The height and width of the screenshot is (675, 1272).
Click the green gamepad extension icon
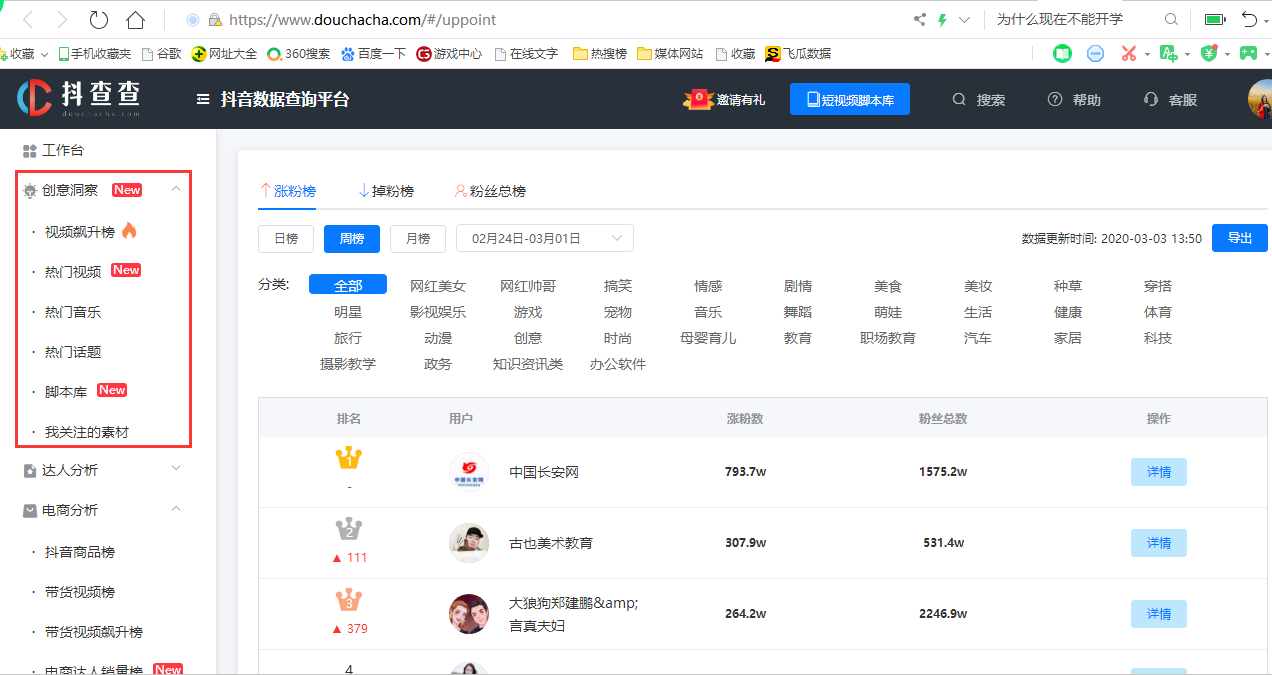click(1249, 54)
